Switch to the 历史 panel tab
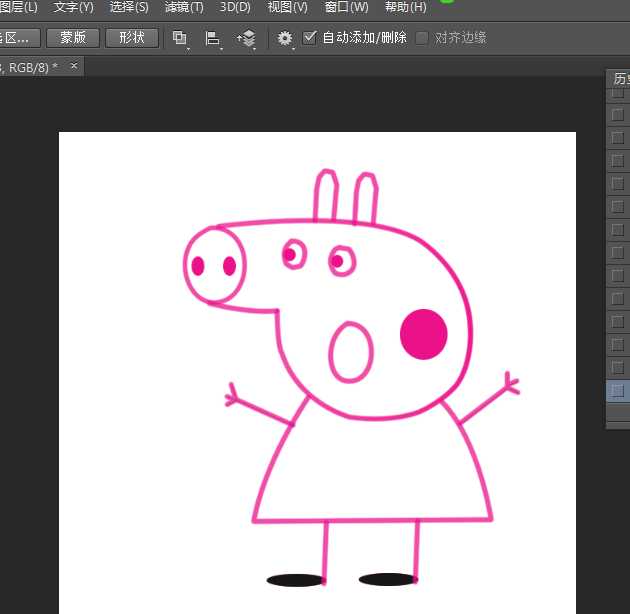Viewport: 630px width, 614px height. pos(621,79)
